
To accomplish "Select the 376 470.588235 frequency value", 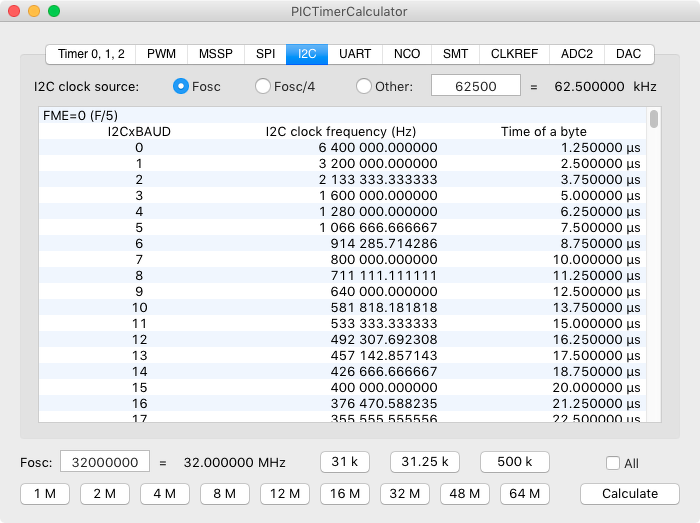I will click(x=384, y=404).
